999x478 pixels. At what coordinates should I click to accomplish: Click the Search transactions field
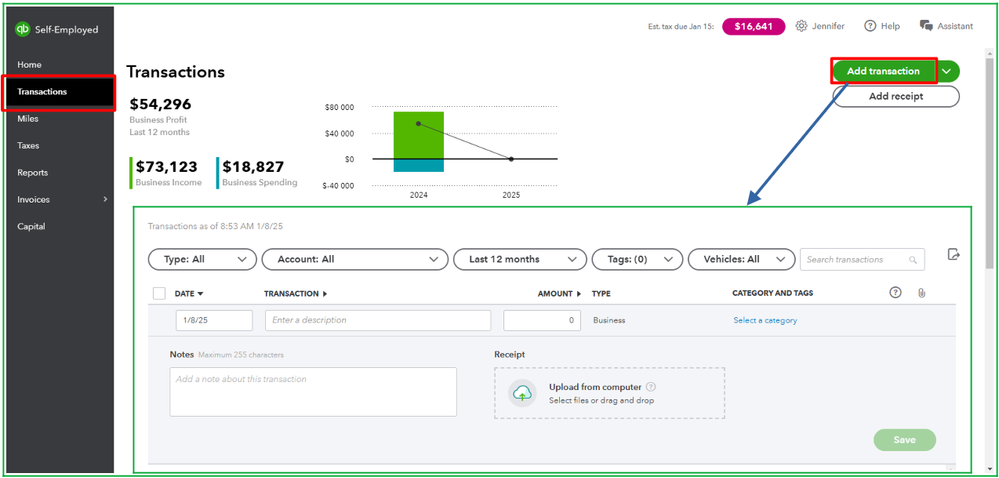point(862,259)
